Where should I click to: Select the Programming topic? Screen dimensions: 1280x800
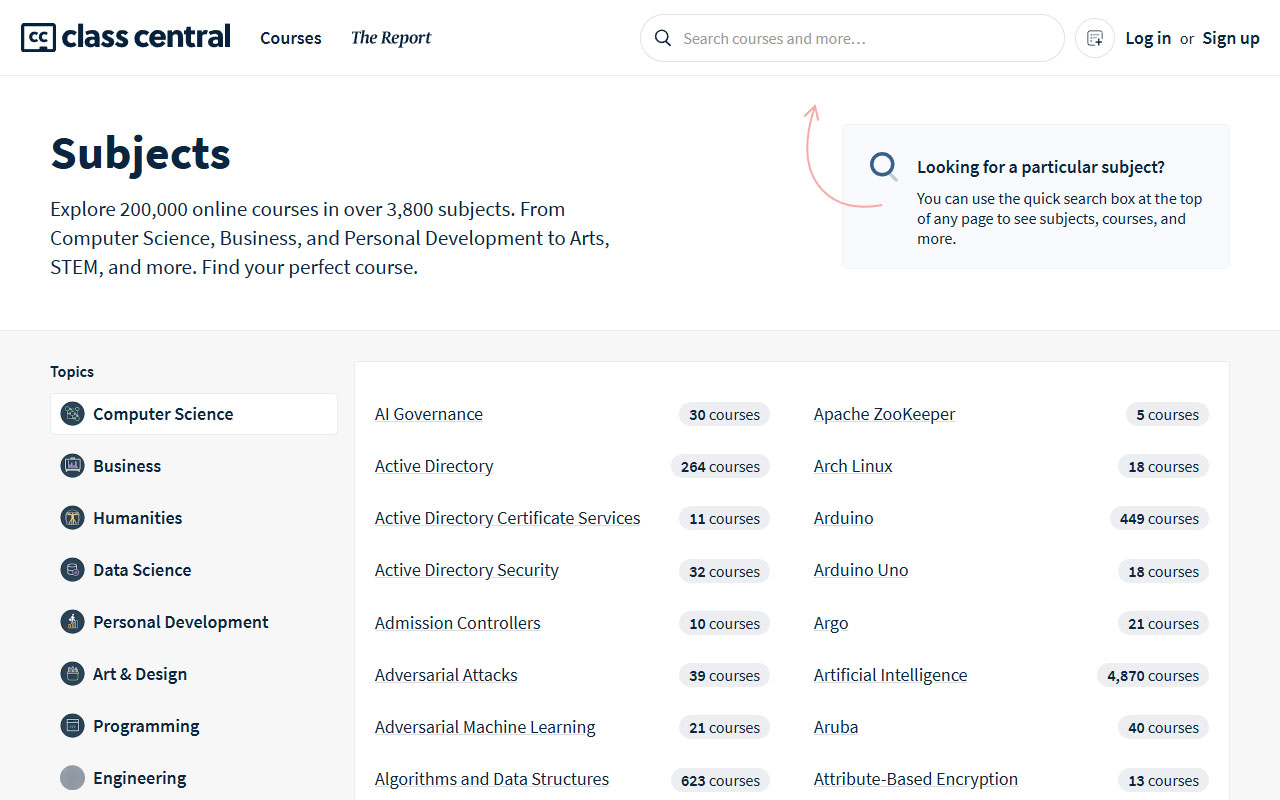tap(194, 726)
